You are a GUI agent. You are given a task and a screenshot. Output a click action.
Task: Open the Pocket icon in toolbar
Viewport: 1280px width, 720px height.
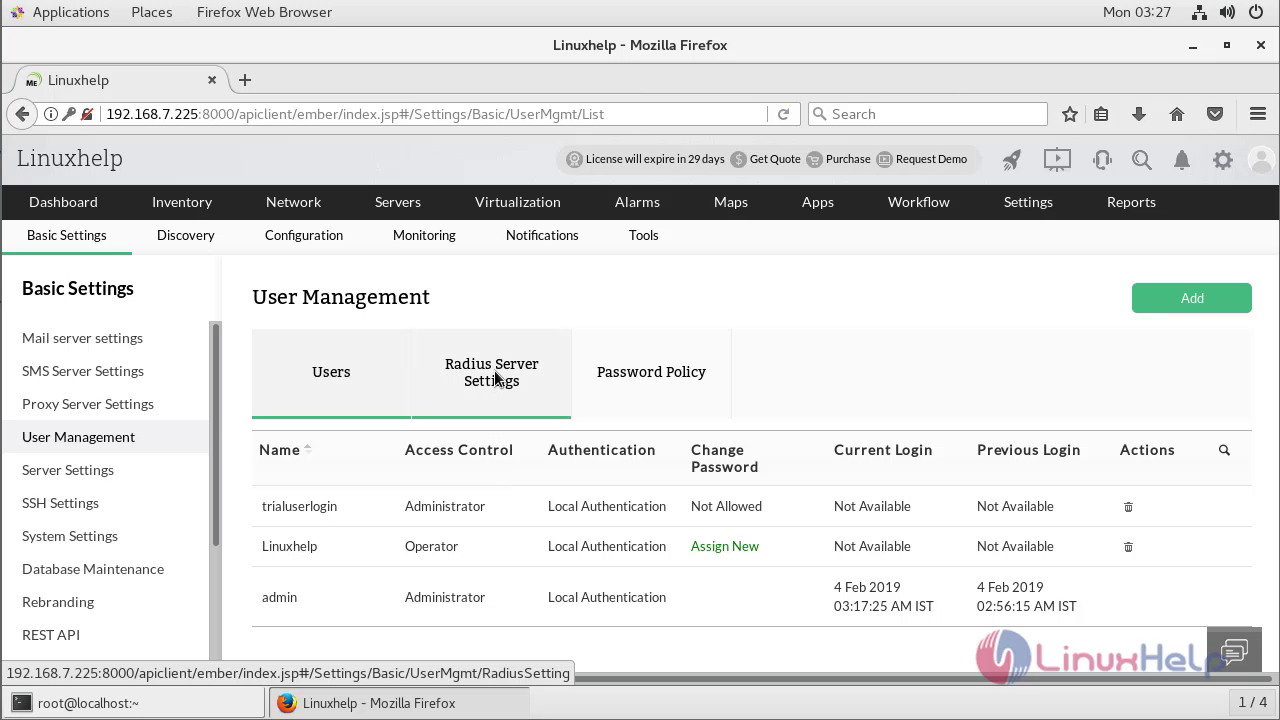(1215, 114)
